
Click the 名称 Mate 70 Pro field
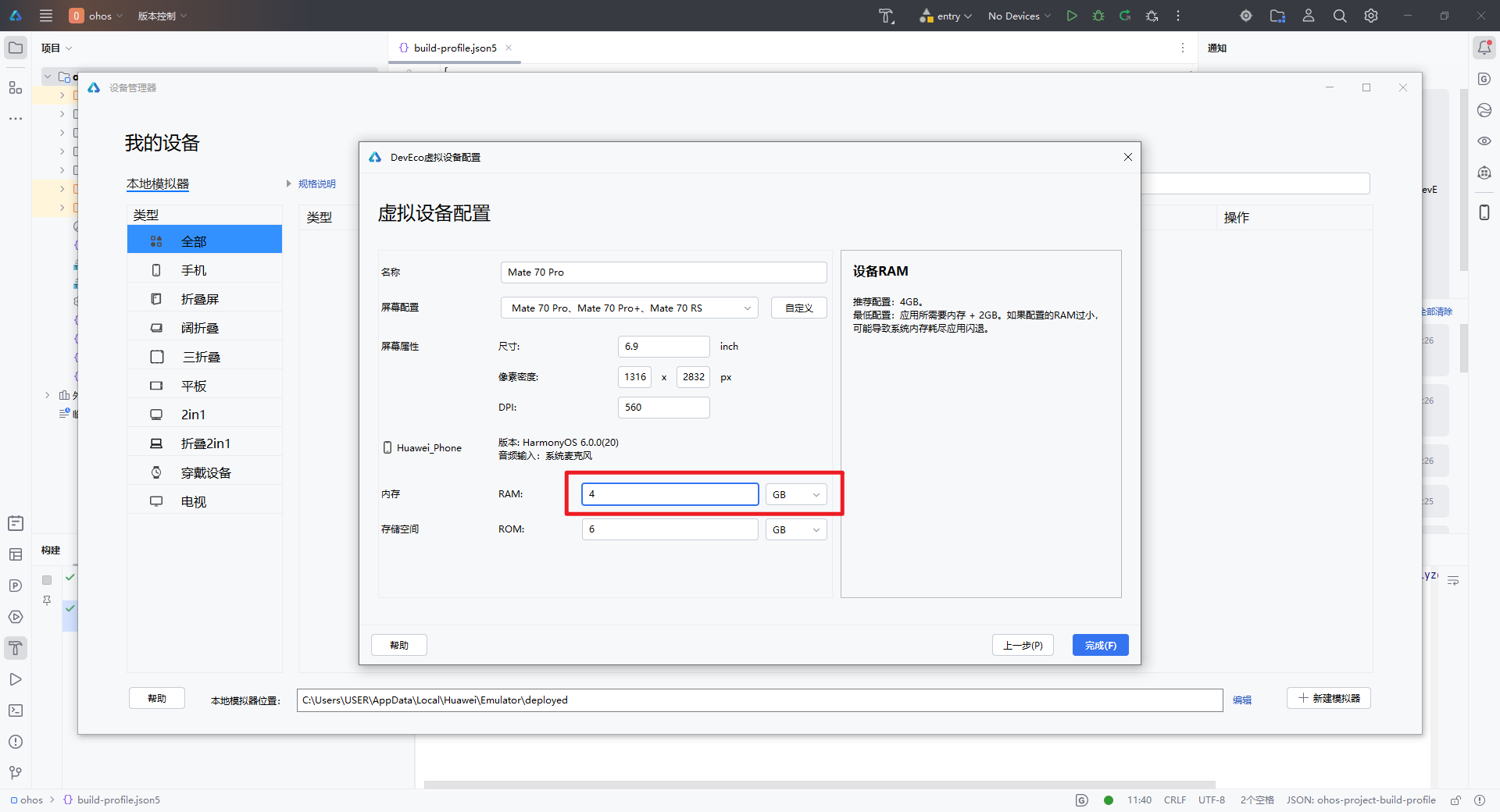(663, 272)
